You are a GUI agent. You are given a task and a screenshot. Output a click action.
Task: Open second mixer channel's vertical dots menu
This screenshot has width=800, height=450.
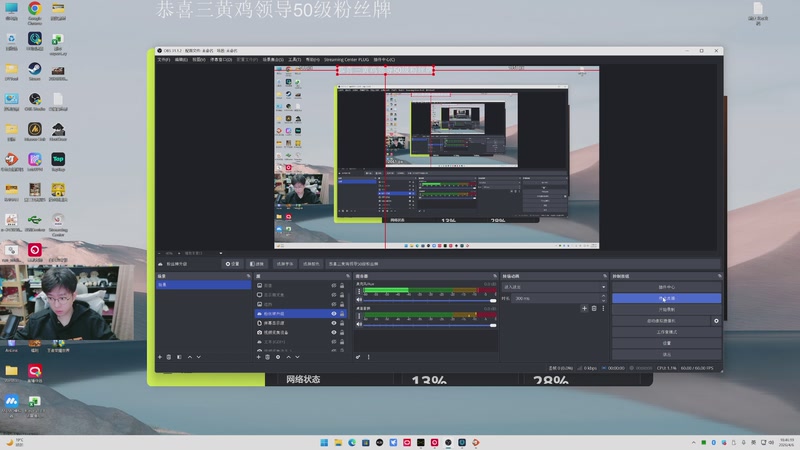359,316
